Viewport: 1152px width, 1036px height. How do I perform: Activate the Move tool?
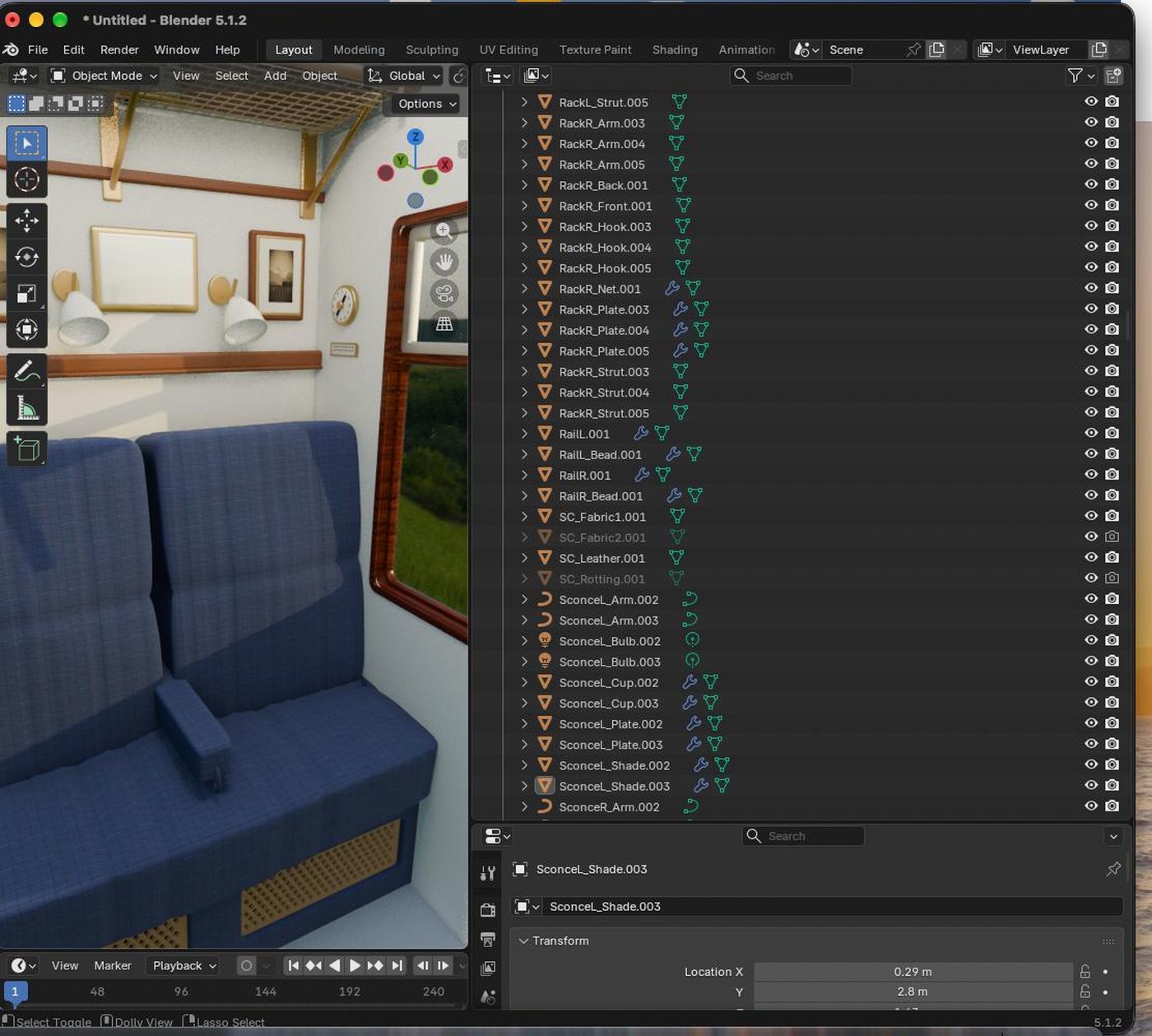26,220
